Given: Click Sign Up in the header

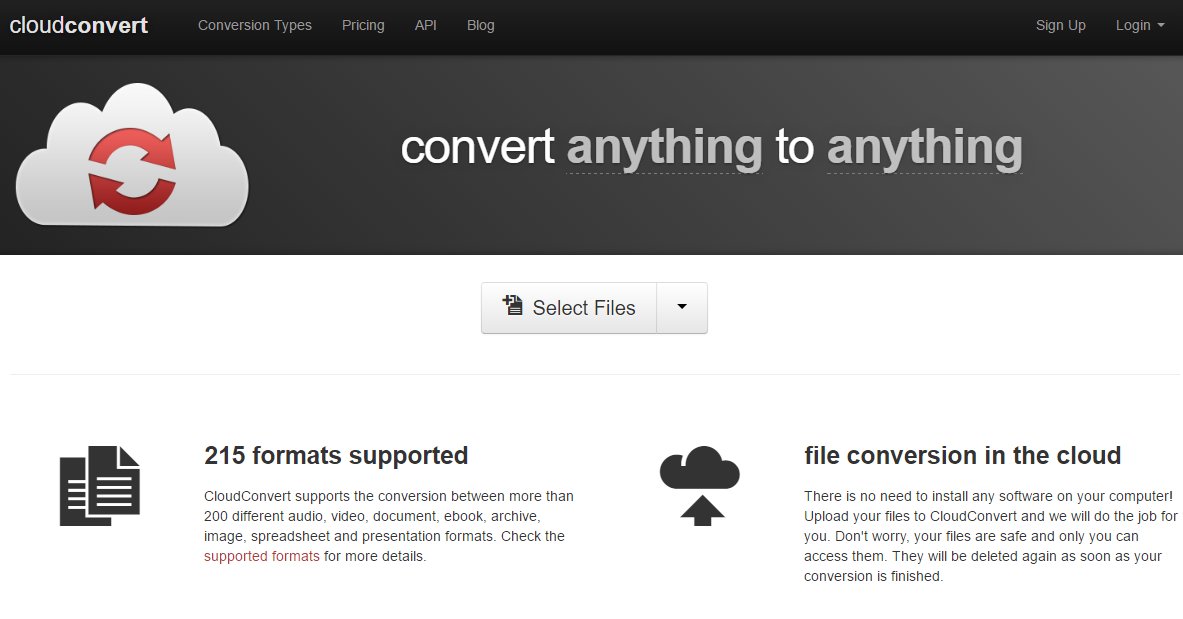Looking at the screenshot, I should [1060, 25].
